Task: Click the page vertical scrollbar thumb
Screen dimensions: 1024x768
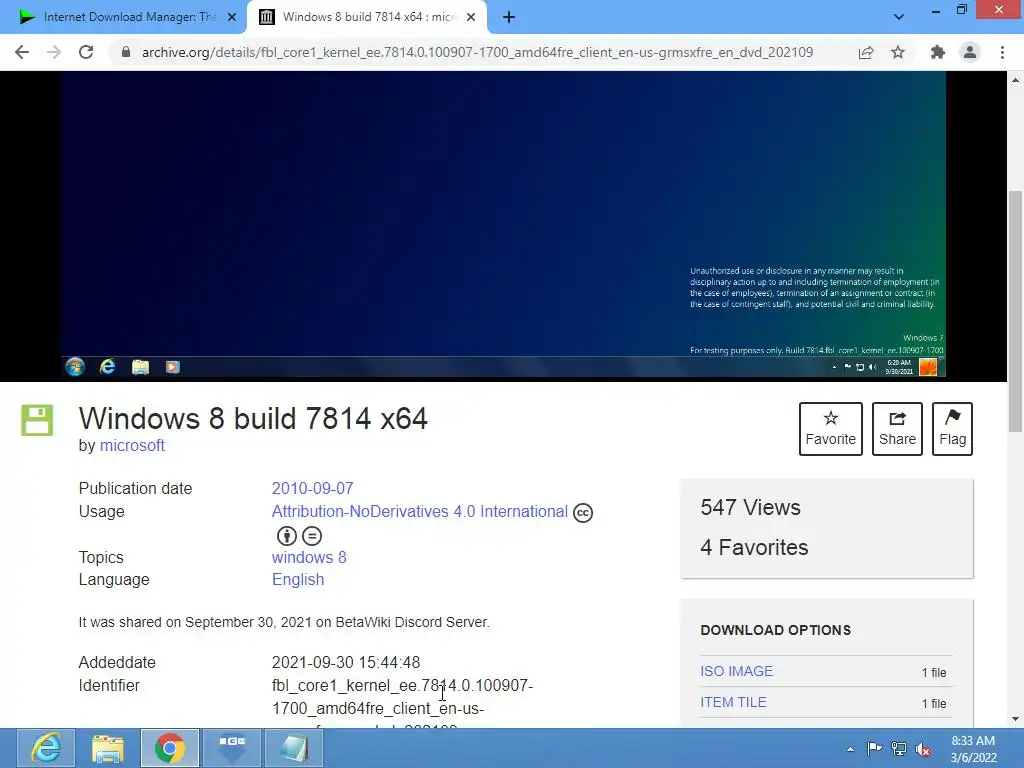Action: click(x=1015, y=311)
